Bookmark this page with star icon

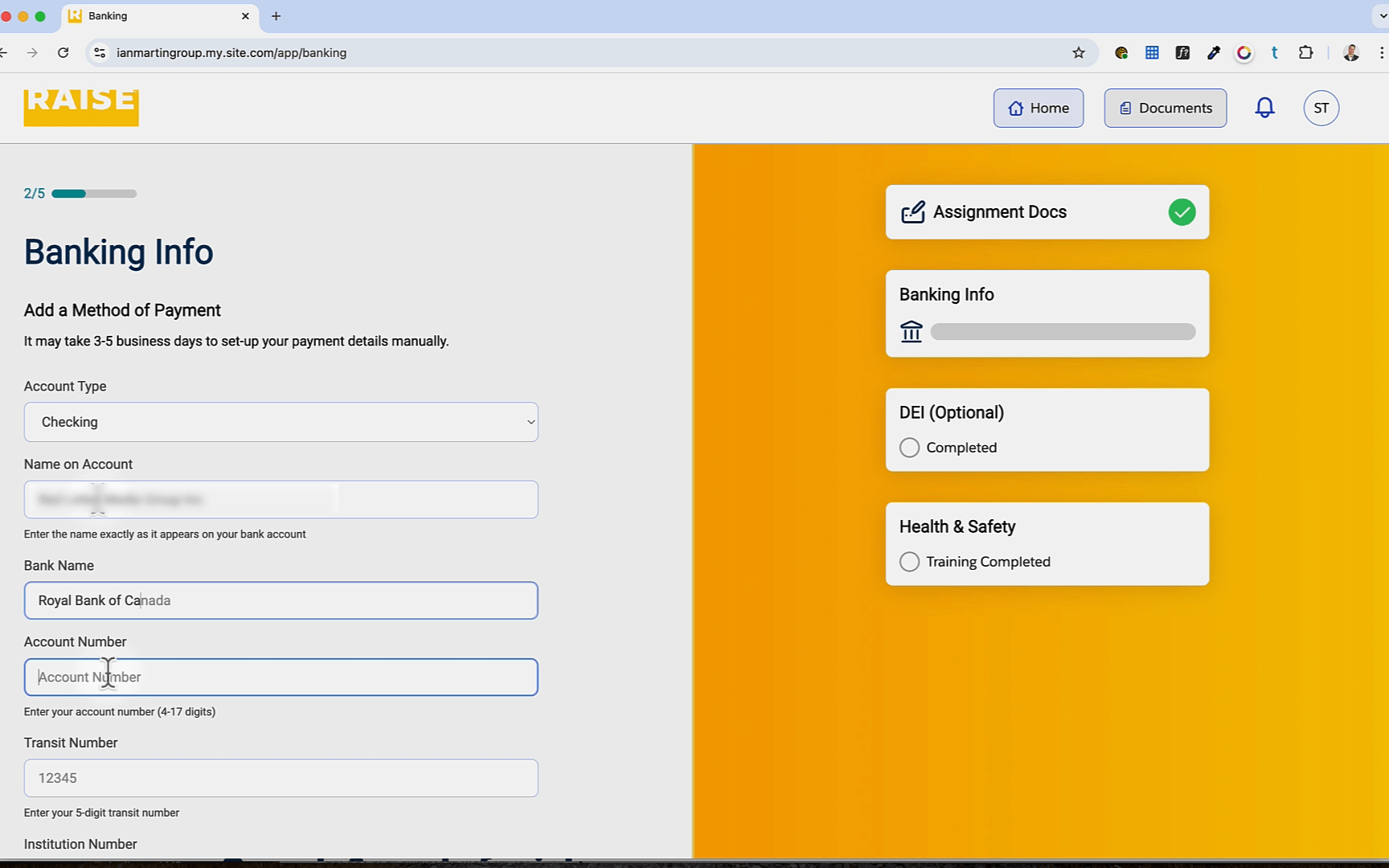(1079, 53)
